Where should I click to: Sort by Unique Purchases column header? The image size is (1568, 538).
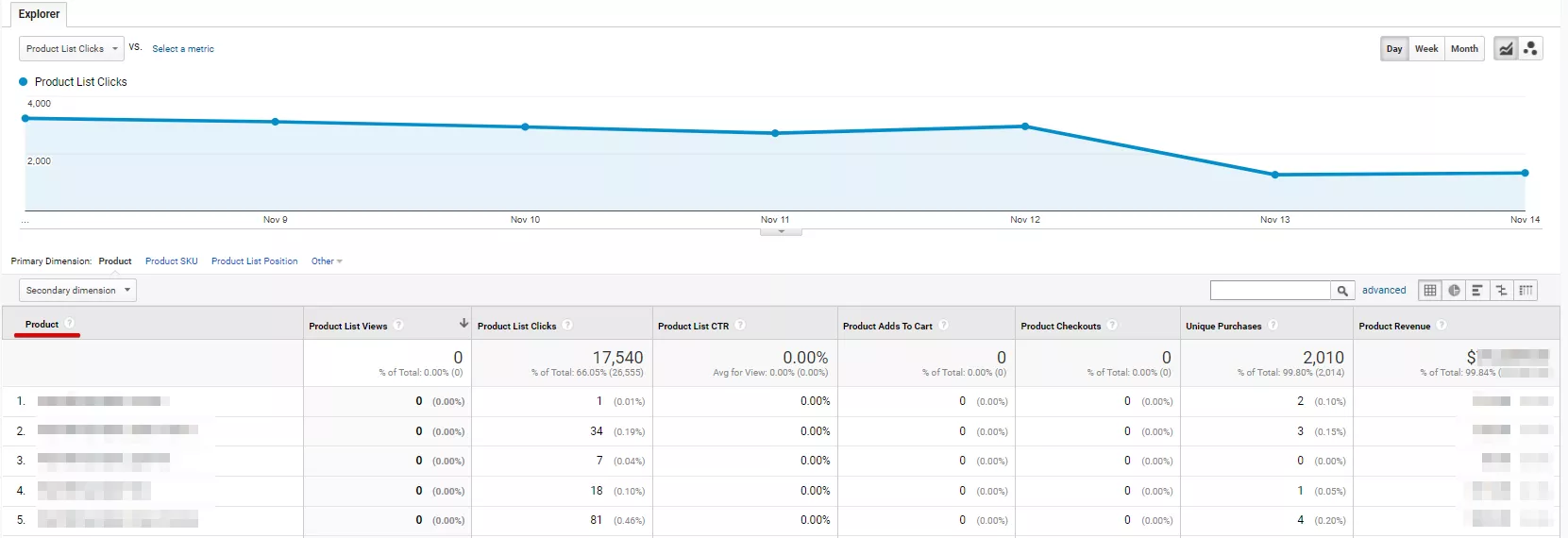(1223, 327)
